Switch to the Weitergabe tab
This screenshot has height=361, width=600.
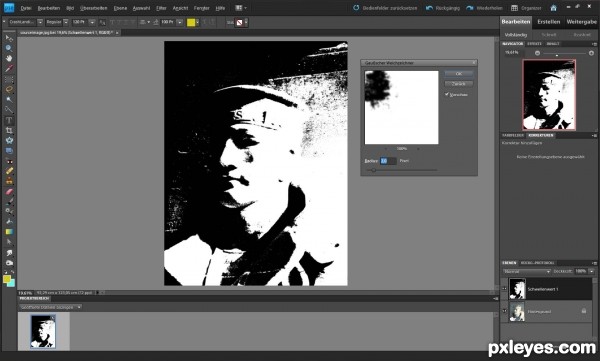[581, 22]
